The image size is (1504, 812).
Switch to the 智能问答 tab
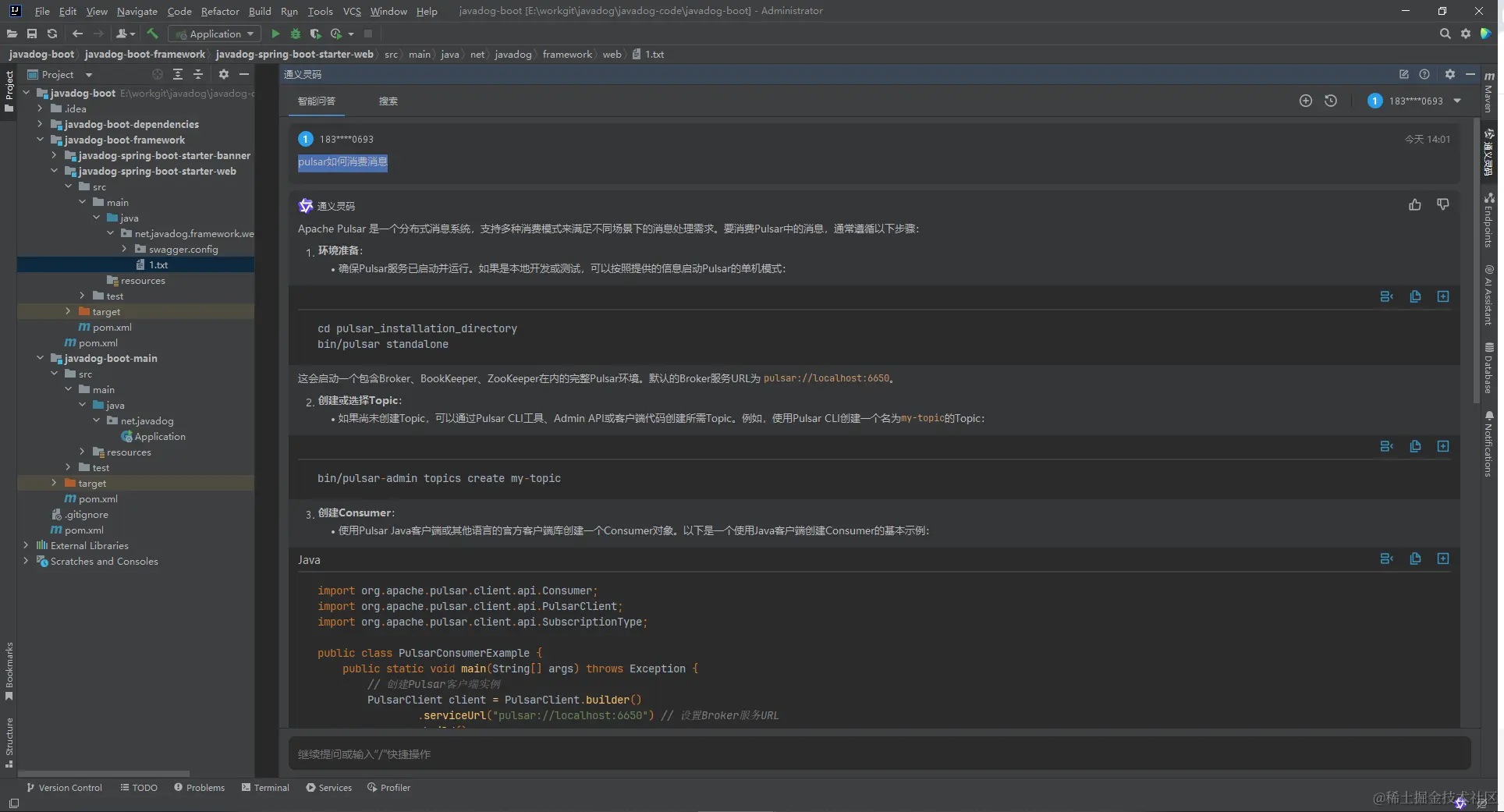coord(317,101)
